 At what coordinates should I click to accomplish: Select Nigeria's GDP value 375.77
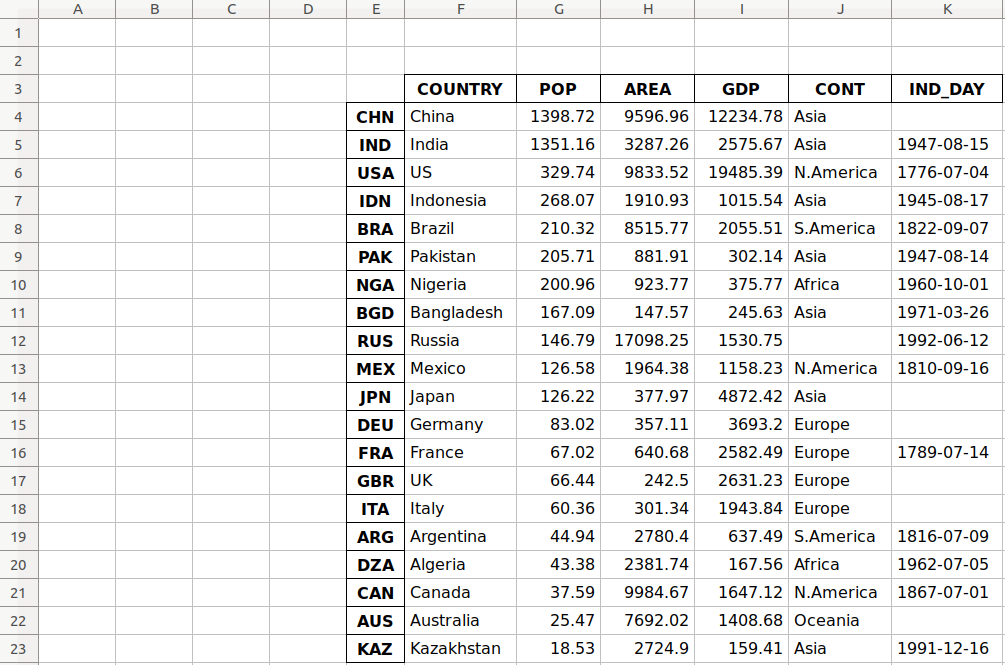pyautogui.click(x=741, y=284)
